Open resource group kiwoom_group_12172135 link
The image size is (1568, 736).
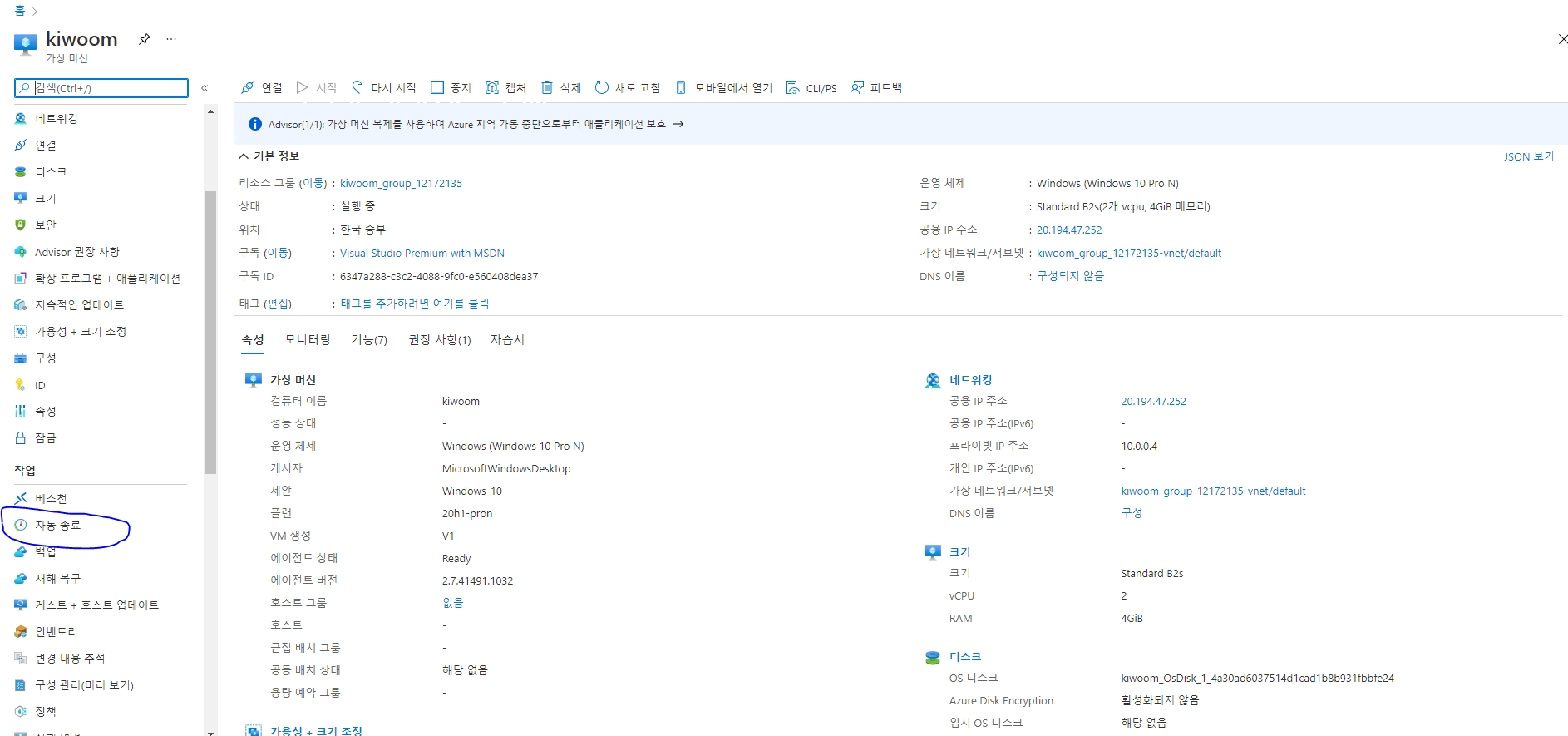click(x=401, y=183)
